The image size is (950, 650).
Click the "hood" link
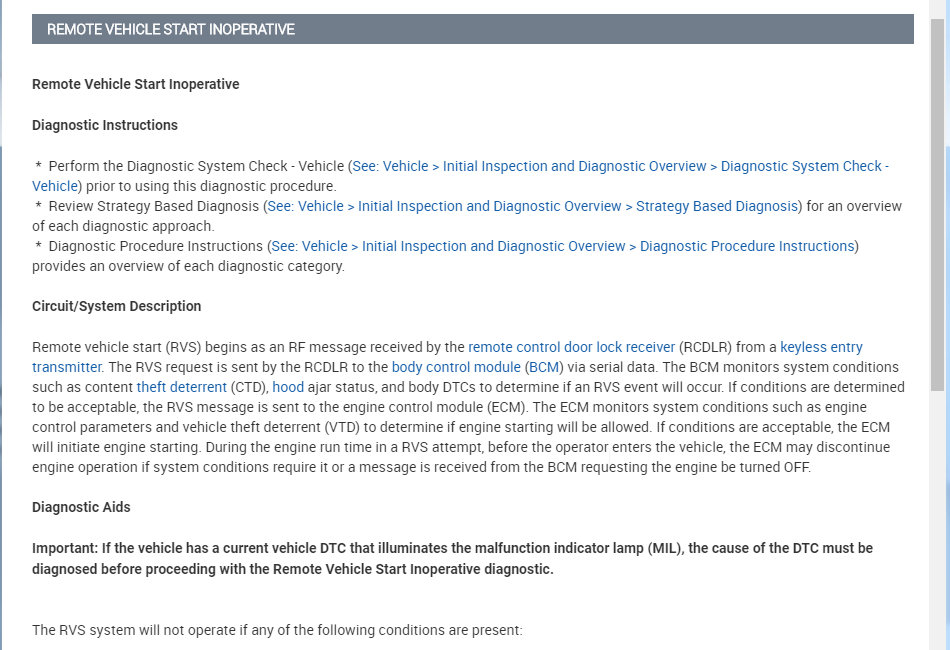click(288, 387)
